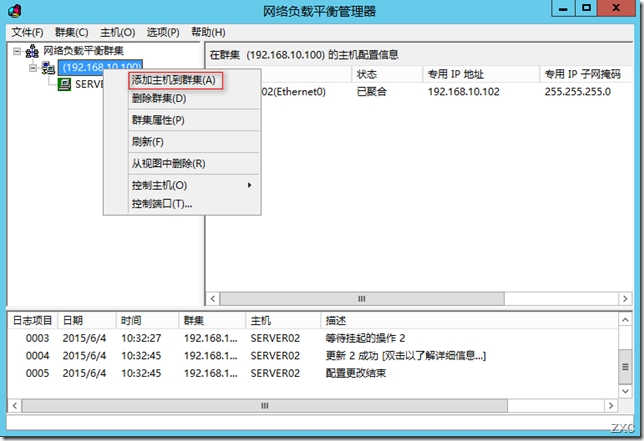Click the SERVER host icon in the tree
Screen dimensions: 644x441
(64, 84)
